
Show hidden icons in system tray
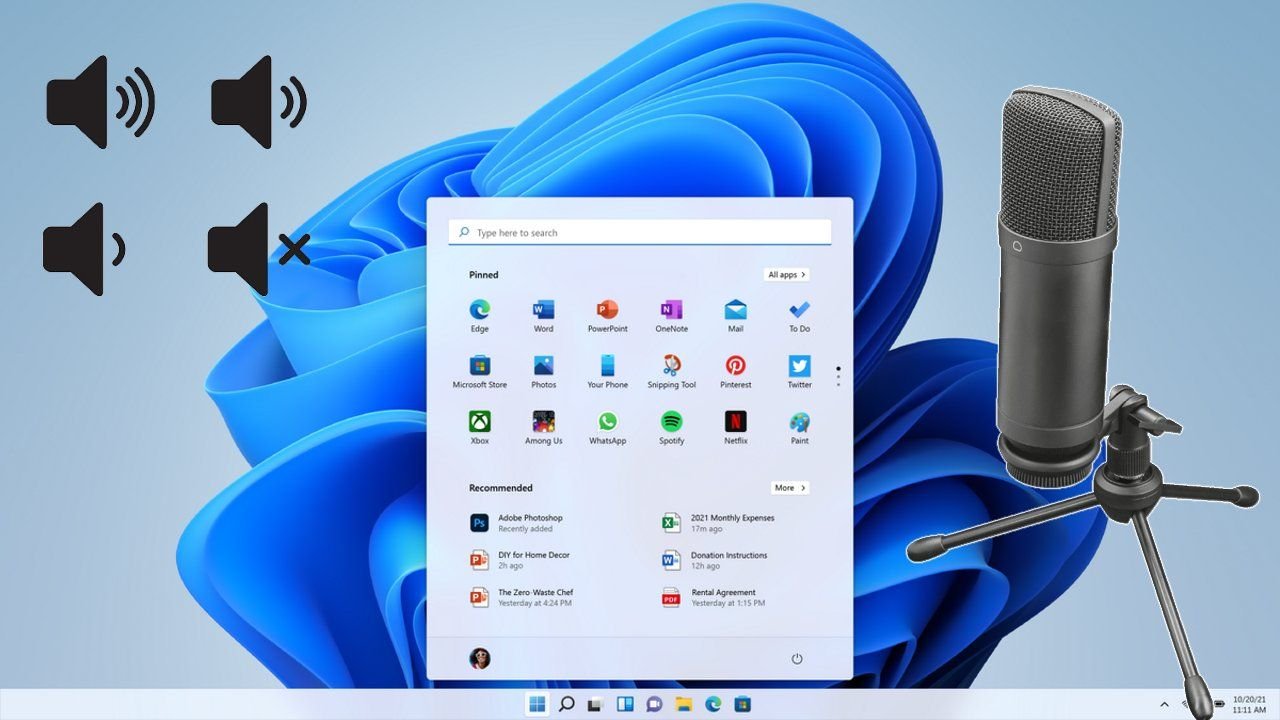tap(1164, 704)
